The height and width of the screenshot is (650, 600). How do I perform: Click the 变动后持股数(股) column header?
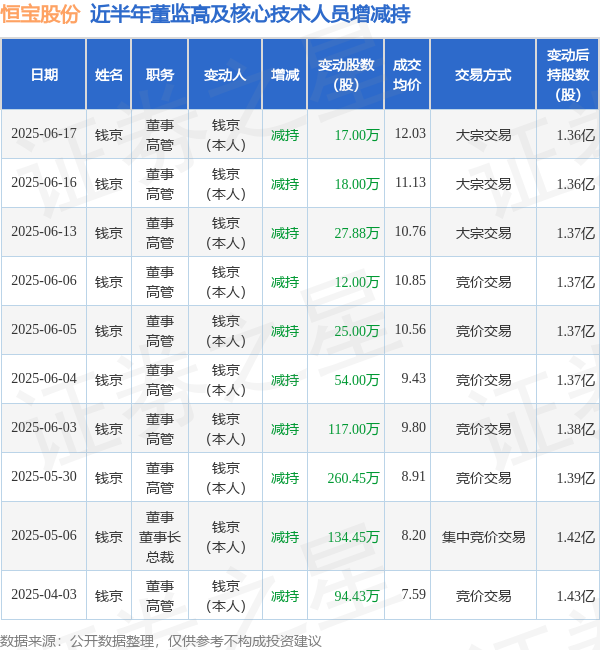568,75
